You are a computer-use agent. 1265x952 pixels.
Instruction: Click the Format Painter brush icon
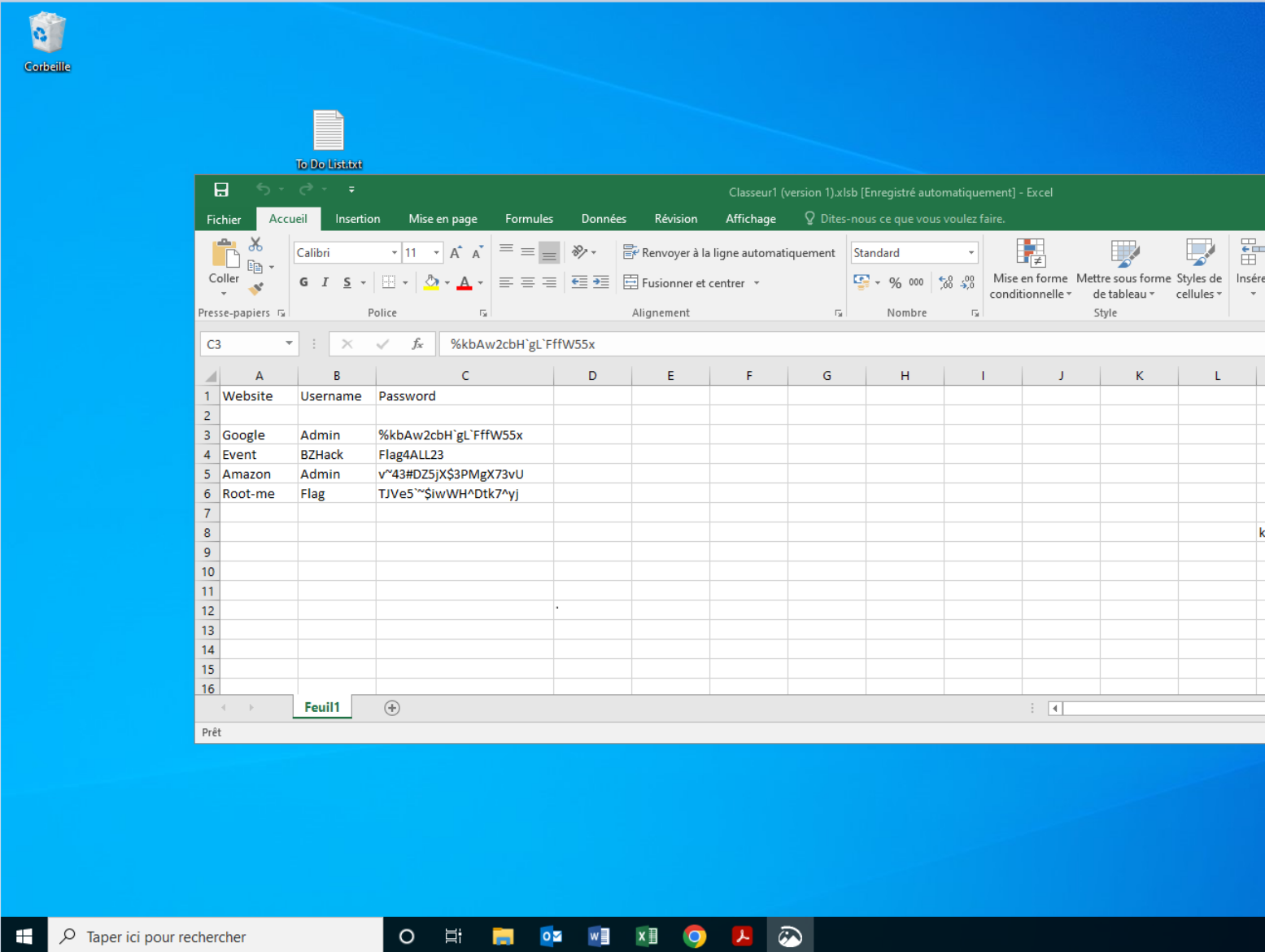click(255, 289)
